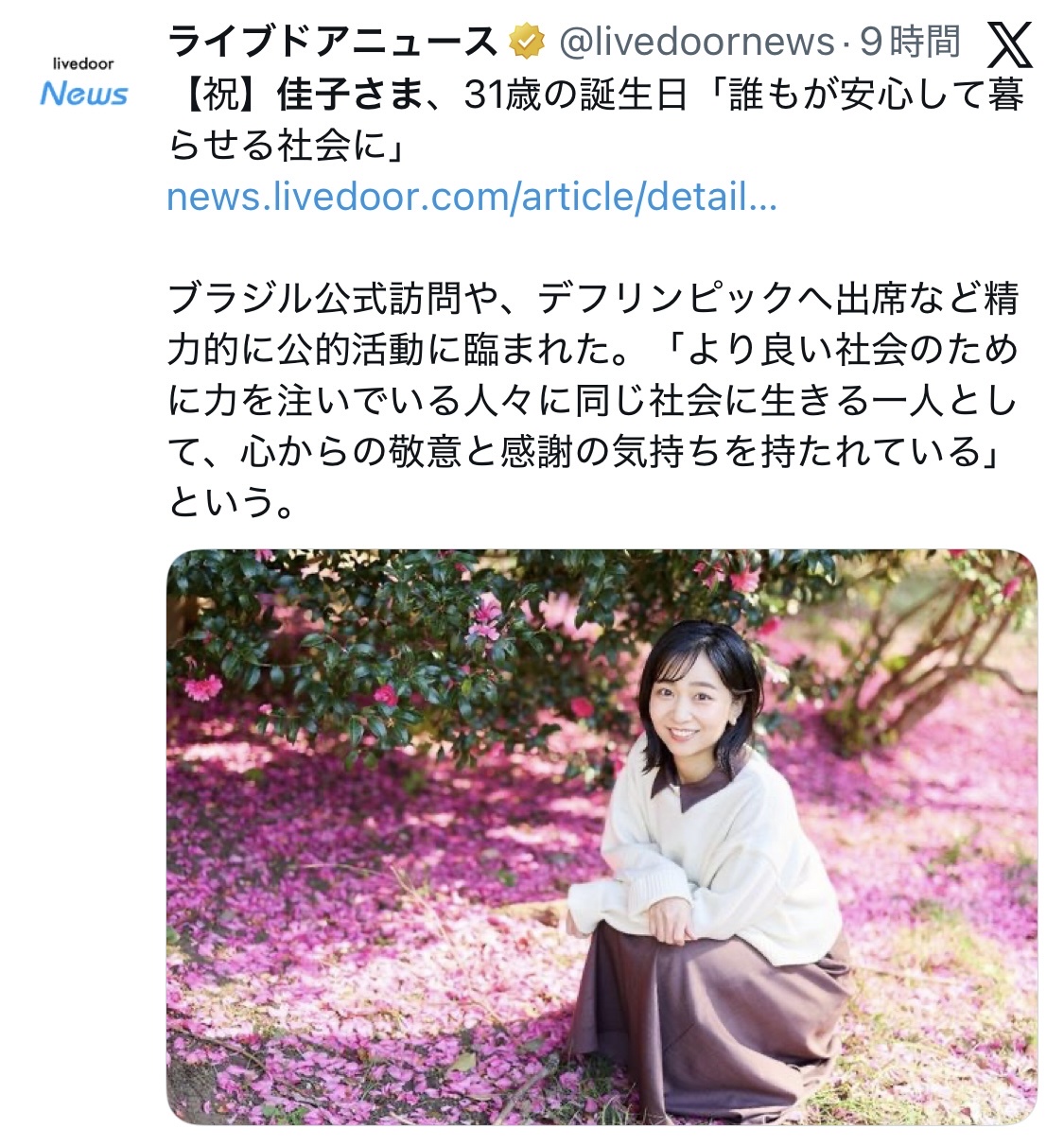Click the X logo icon

point(1009,44)
